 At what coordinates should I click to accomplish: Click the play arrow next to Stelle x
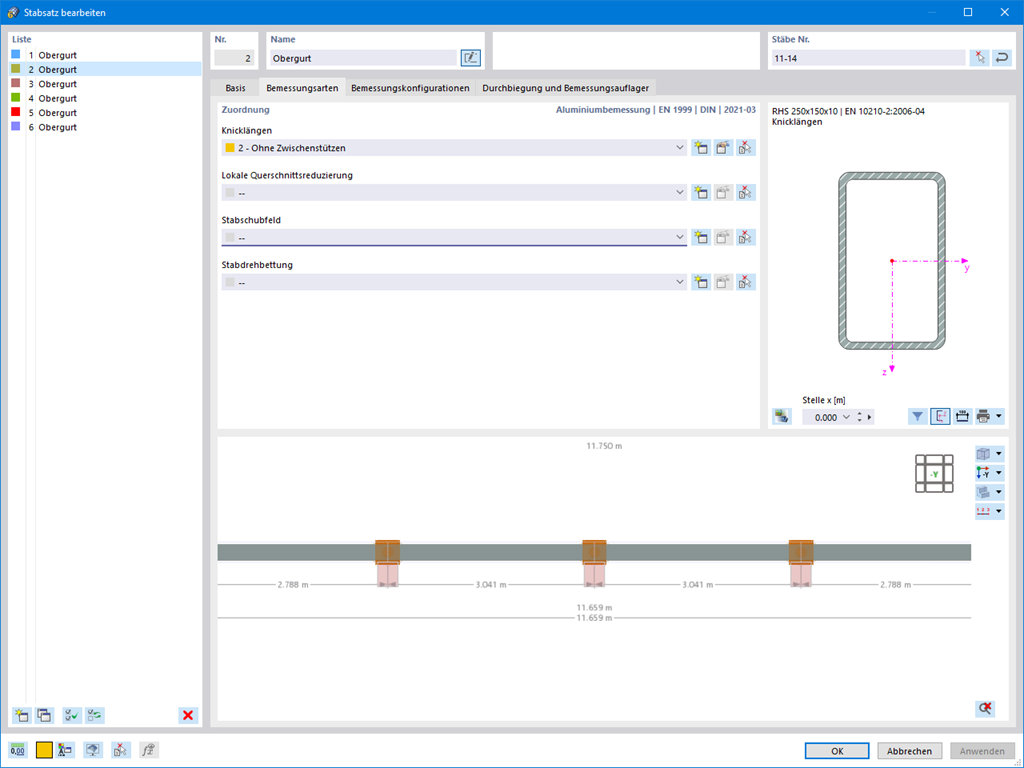[x=869, y=417]
